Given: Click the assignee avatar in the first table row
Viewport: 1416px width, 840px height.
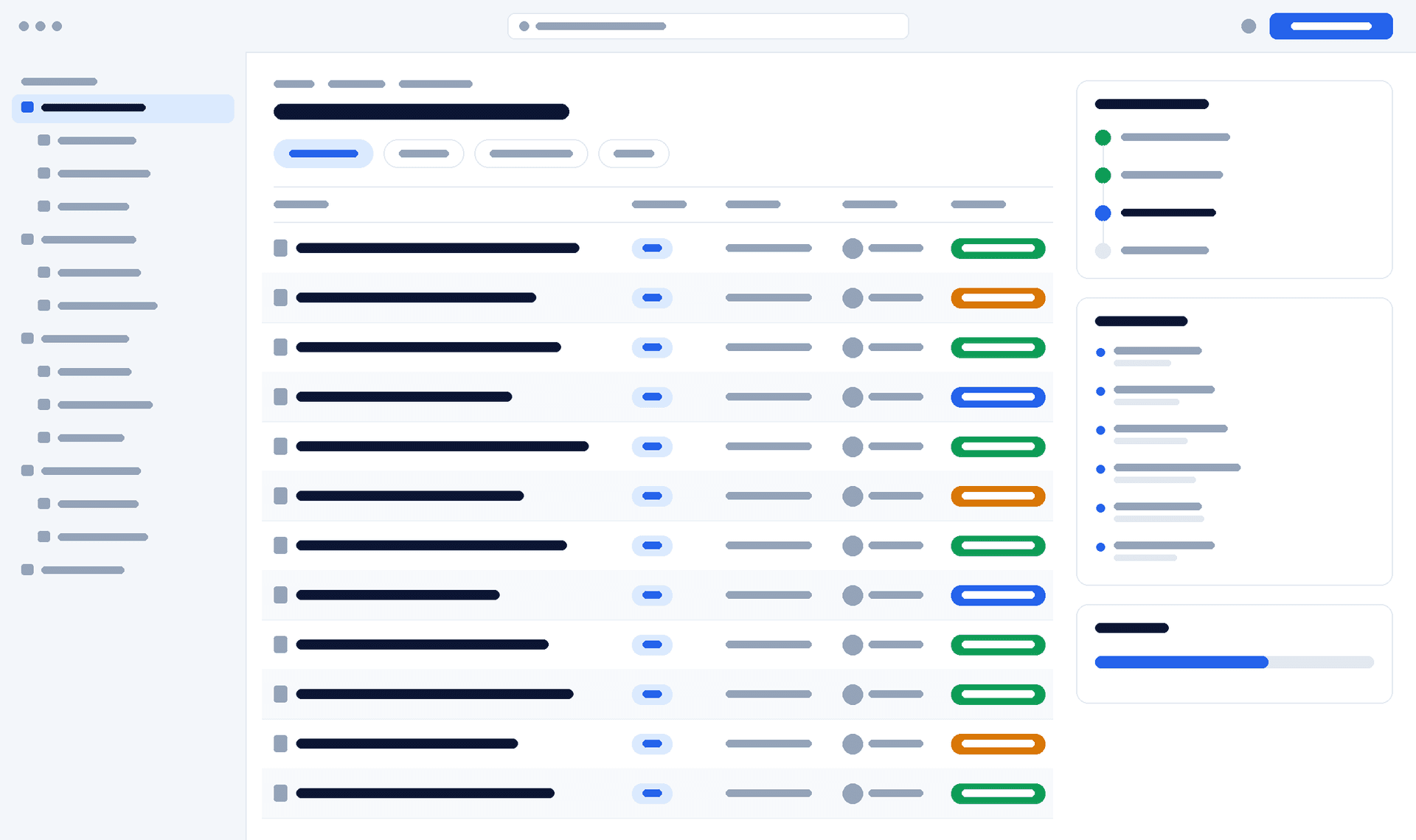Looking at the screenshot, I should [853, 248].
